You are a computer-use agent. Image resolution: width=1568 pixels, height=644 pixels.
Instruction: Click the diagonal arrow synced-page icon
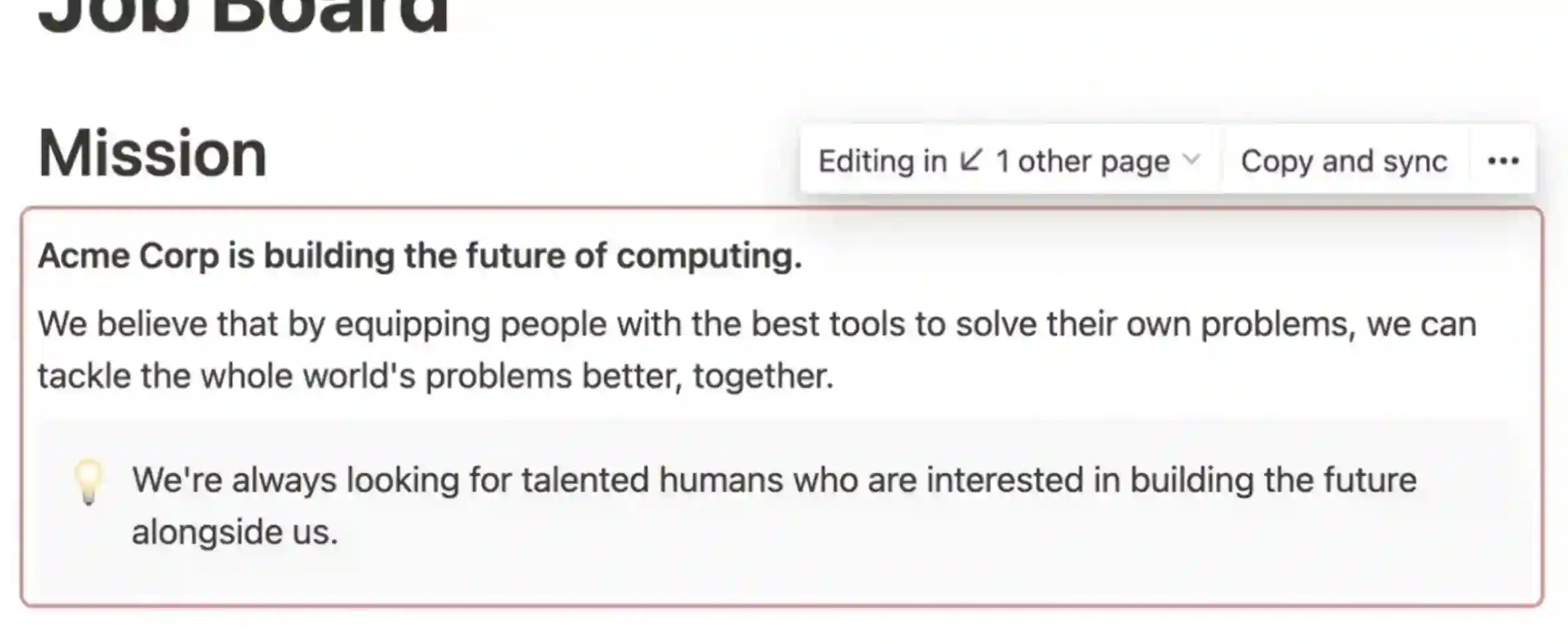971,160
